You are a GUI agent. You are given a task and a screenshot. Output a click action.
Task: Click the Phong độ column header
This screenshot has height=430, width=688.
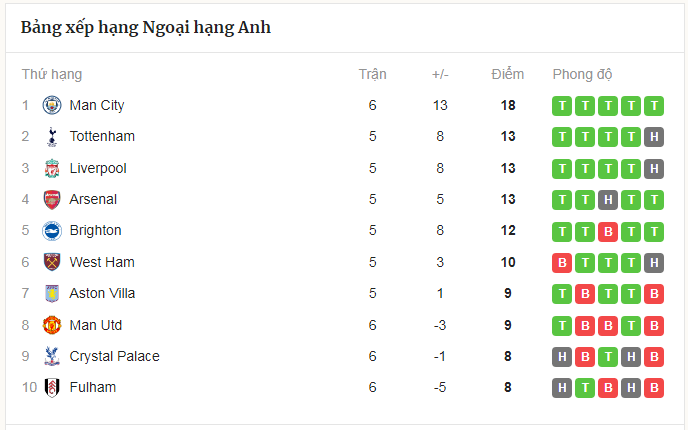pos(582,74)
